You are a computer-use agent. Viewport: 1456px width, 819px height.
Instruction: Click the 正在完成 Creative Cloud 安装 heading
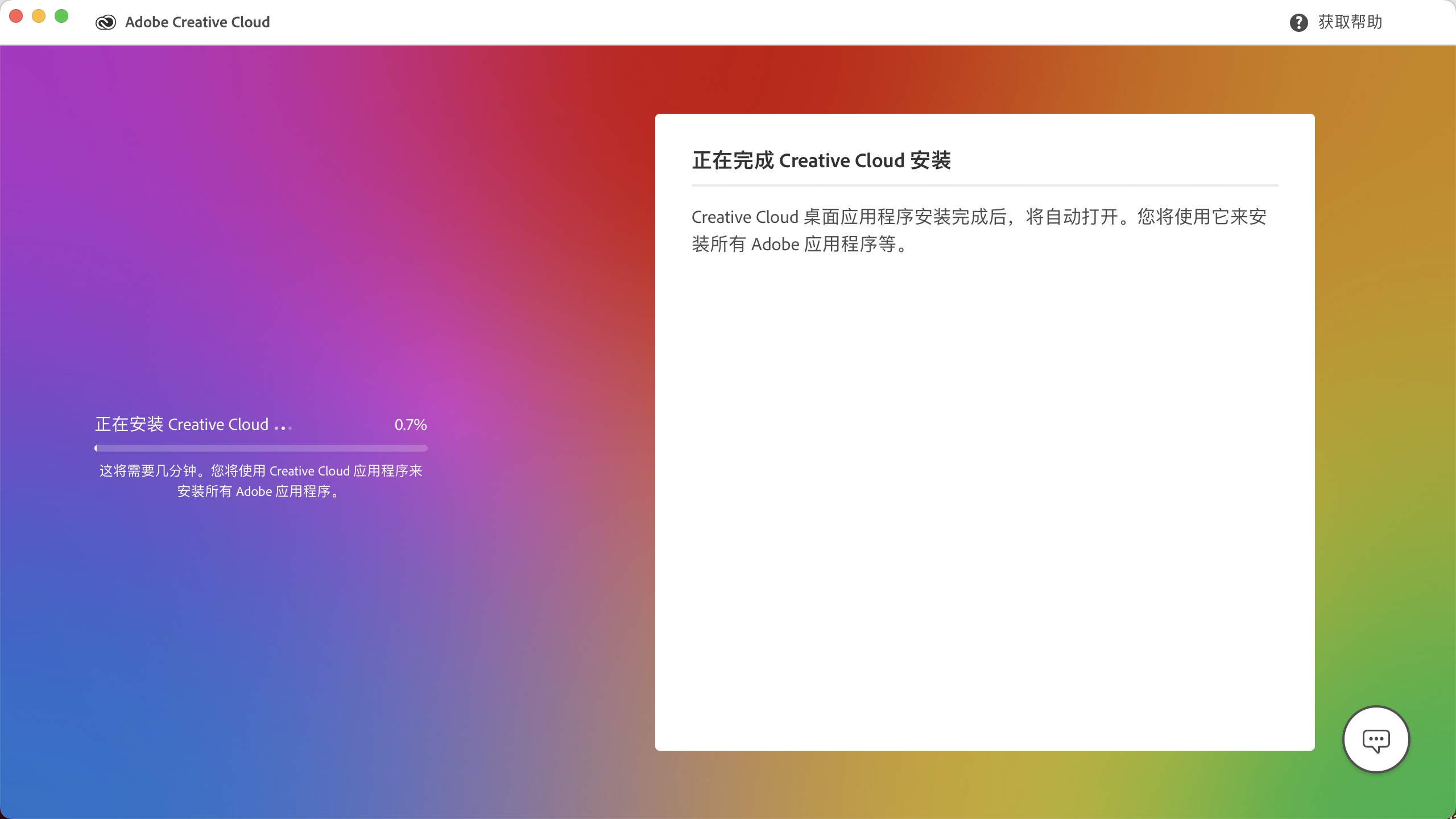(x=821, y=160)
